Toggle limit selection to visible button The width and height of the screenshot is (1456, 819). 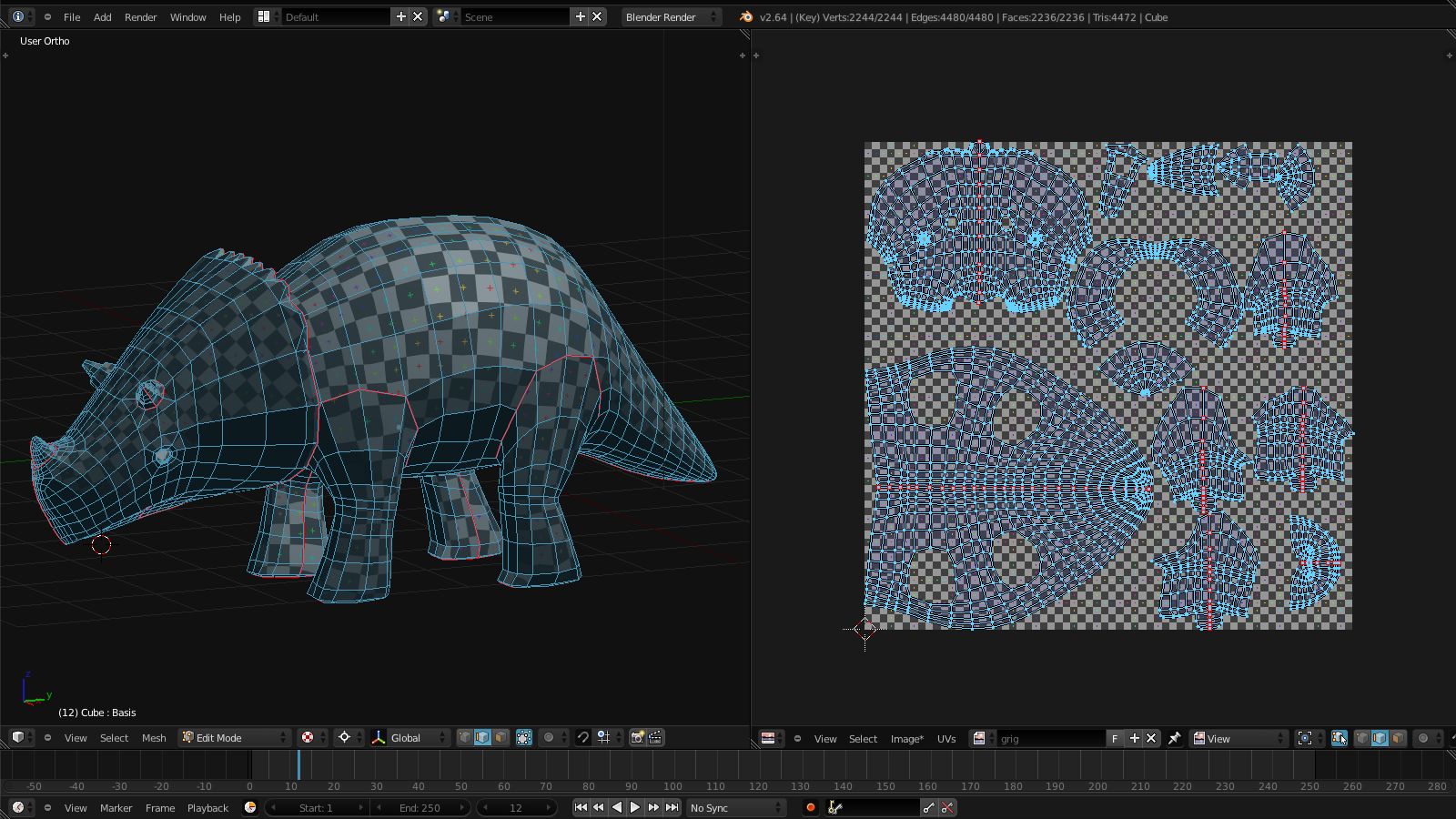pos(524,738)
